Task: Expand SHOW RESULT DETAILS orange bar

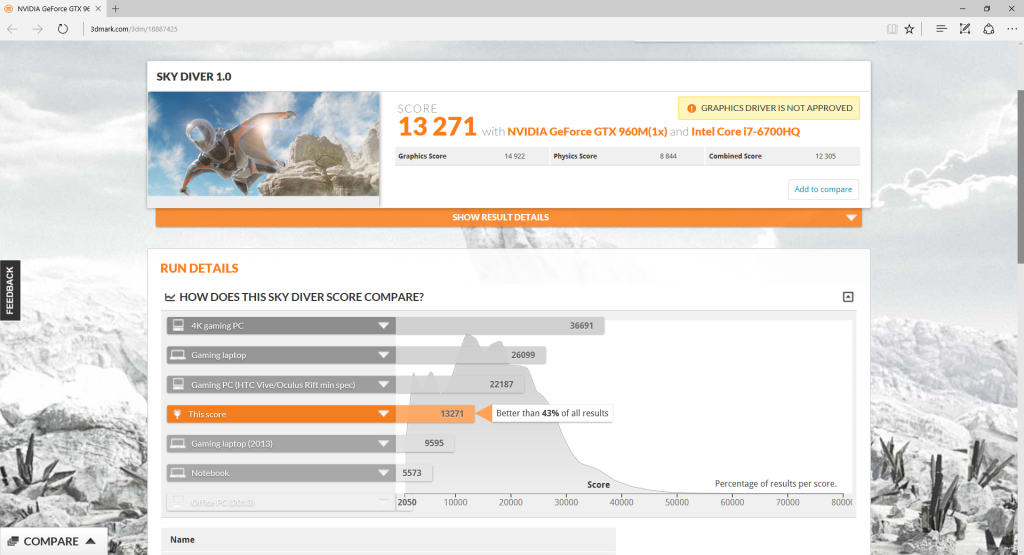Action: click(509, 217)
